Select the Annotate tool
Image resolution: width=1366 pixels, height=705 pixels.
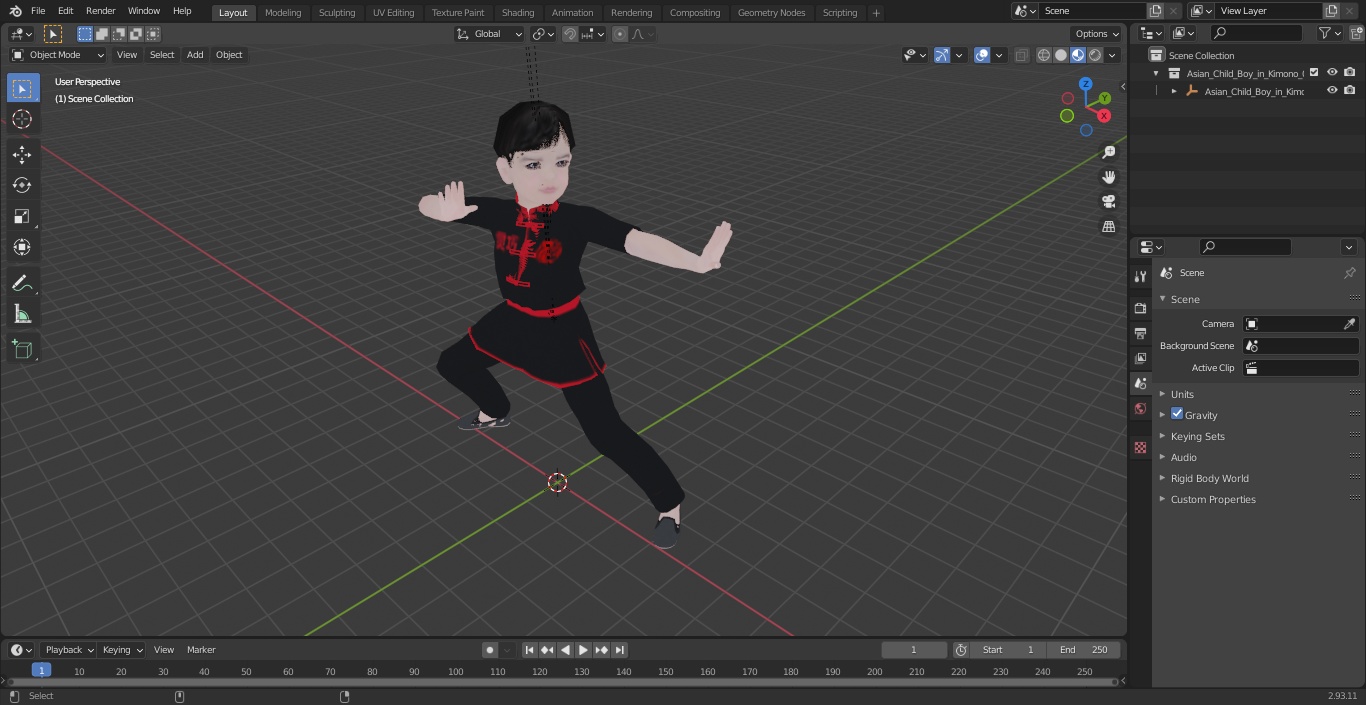click(22, 283)
